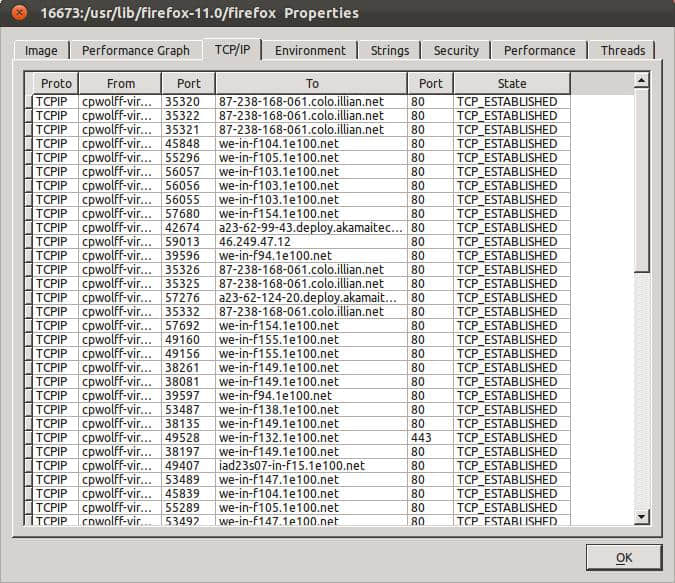This screenshot has width=675, height=583.
Task: Close the firefox Properties window
Action: (x=19, y=12)
